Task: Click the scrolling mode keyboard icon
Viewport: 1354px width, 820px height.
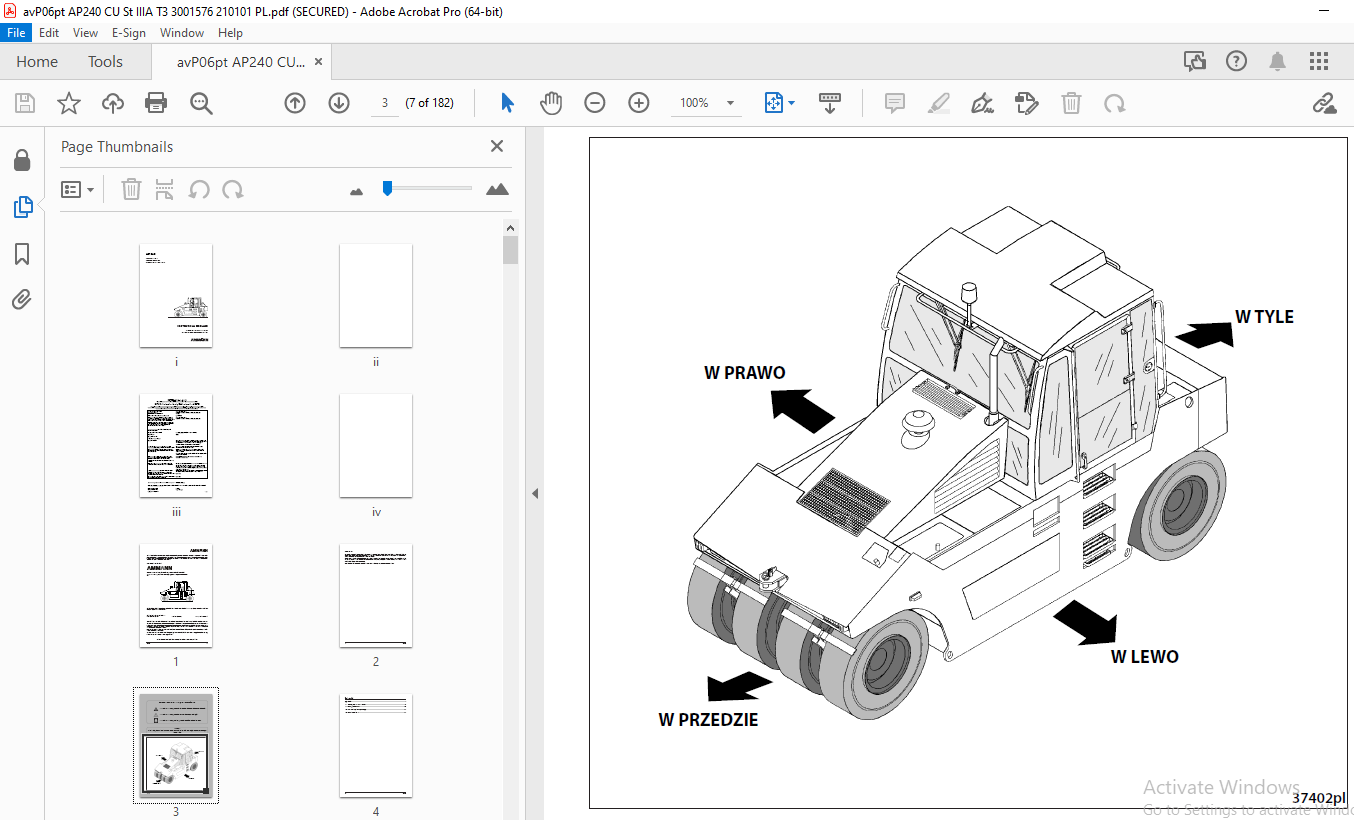Action: click(829, 103)
